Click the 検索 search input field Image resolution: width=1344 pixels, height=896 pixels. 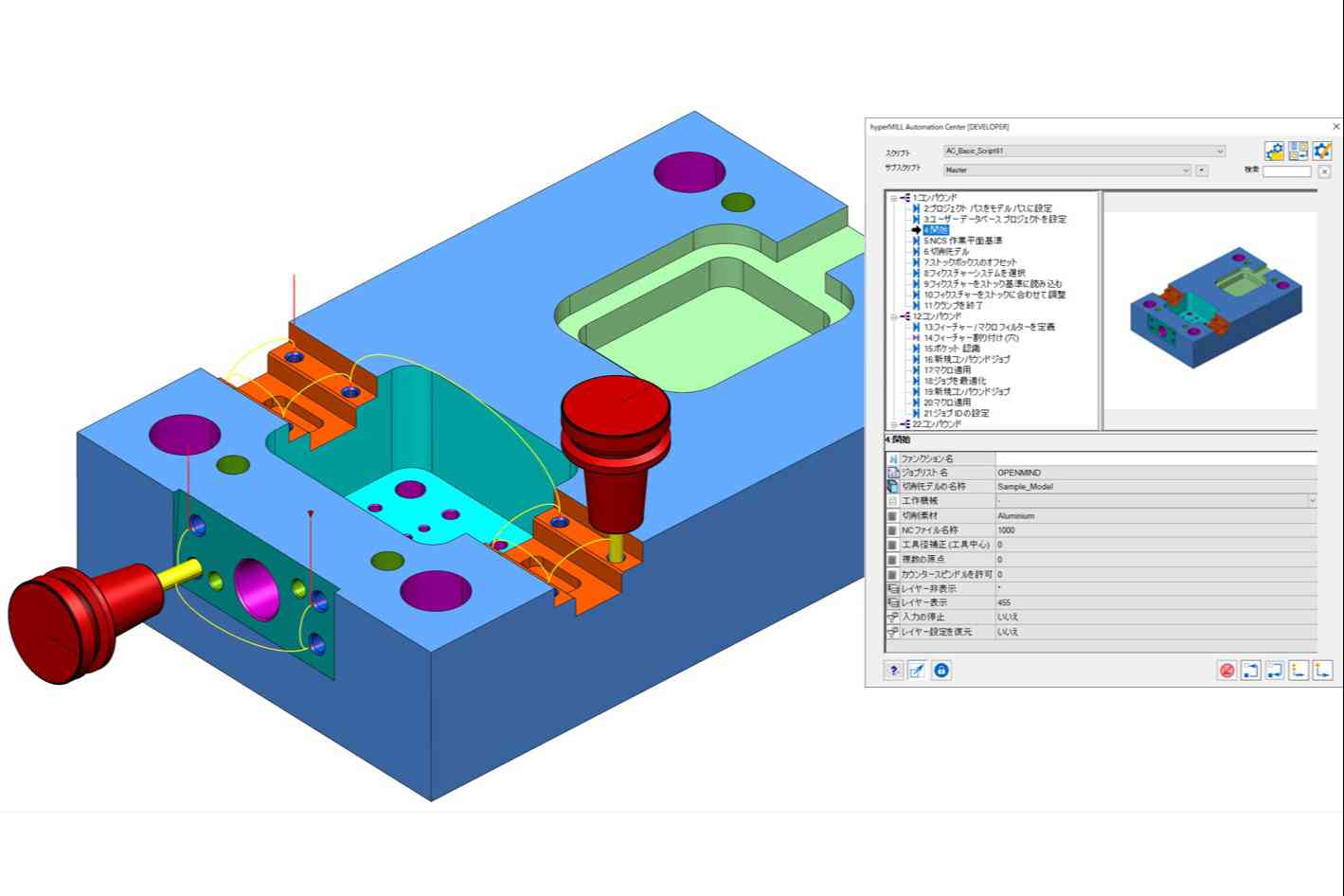(x=1286, y=171)
